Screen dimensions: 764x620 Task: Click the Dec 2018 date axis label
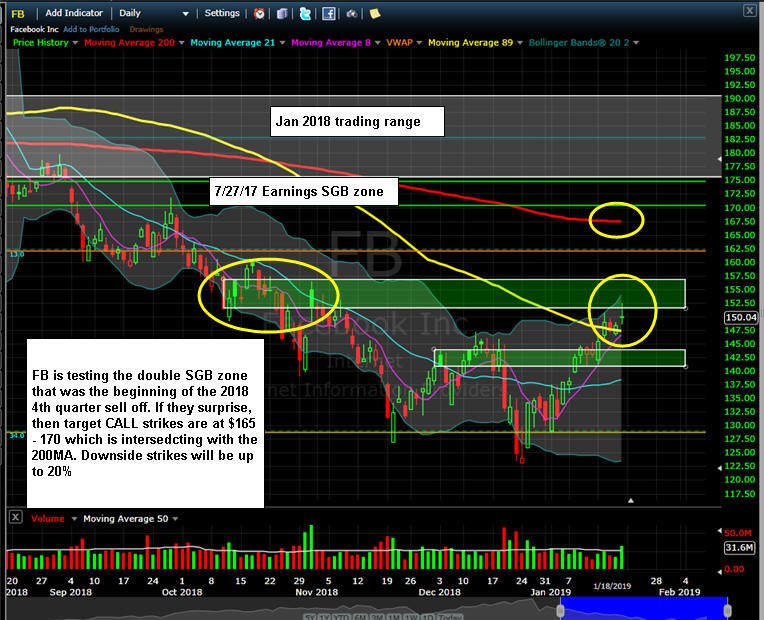click(x=439, y=592)
